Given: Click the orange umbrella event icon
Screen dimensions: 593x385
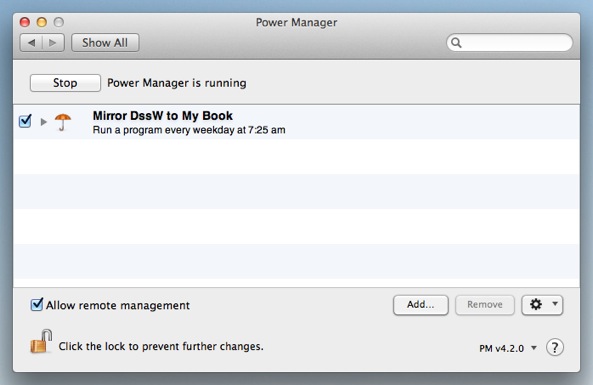Looking at the screenshot, I should pyautogui.click(x=63, y=122).
